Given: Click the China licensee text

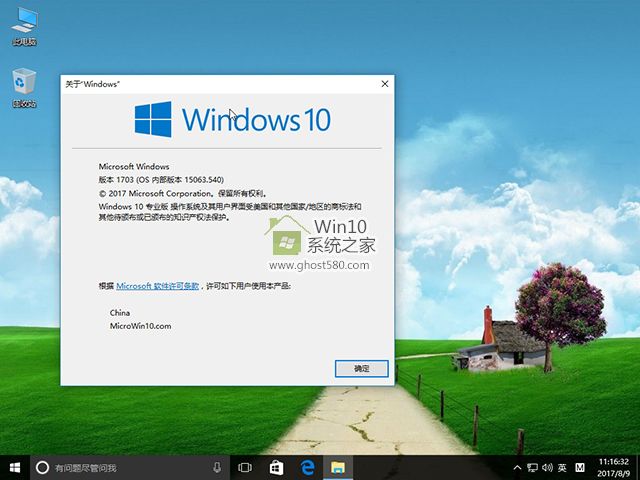Looking at the screenshot, I should (120, 313).
